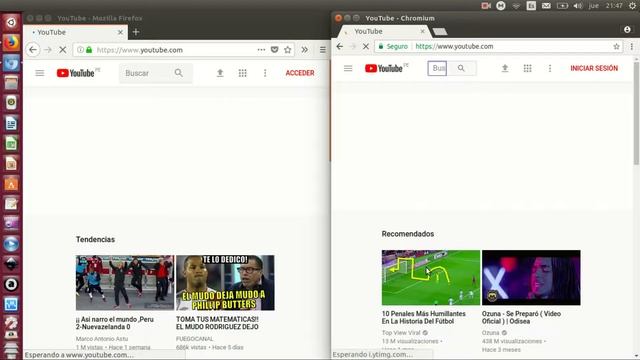Click Ozuna - Se Preparó video title
Screen dimensions: 640x360
[x=521, y=318]
